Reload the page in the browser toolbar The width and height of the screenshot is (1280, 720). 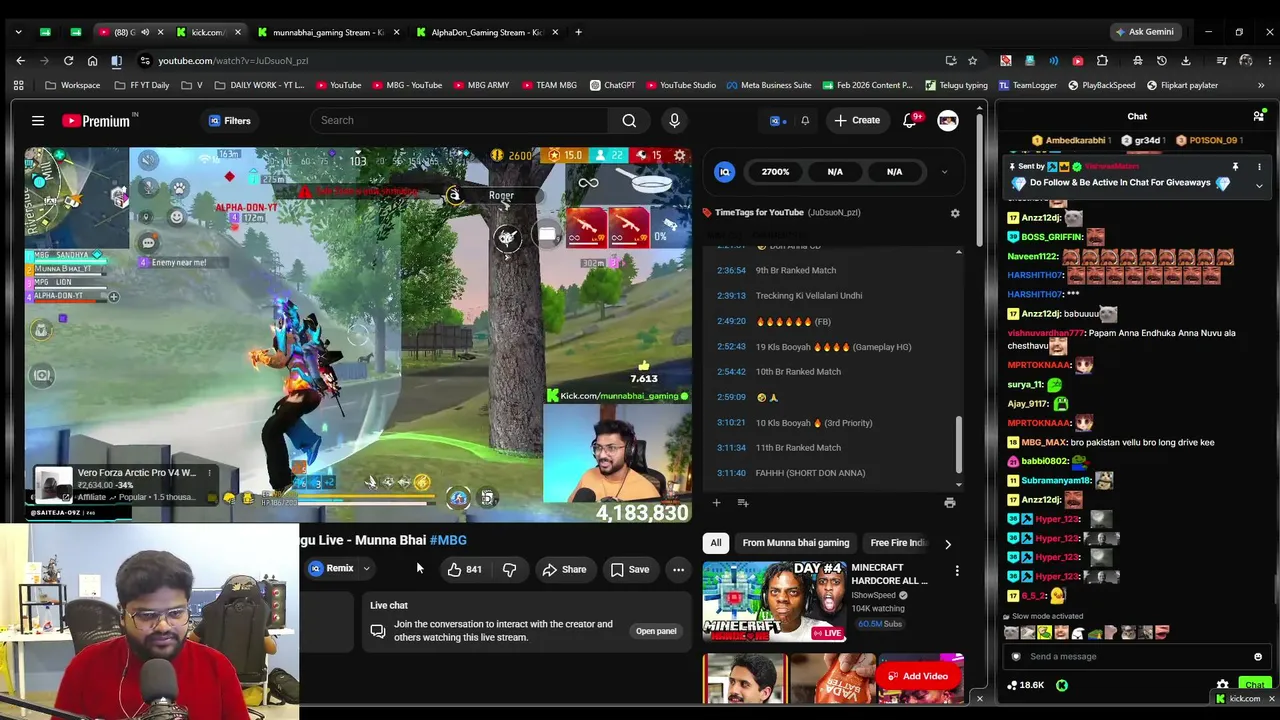pyautogui.click(x=68, y=61)
